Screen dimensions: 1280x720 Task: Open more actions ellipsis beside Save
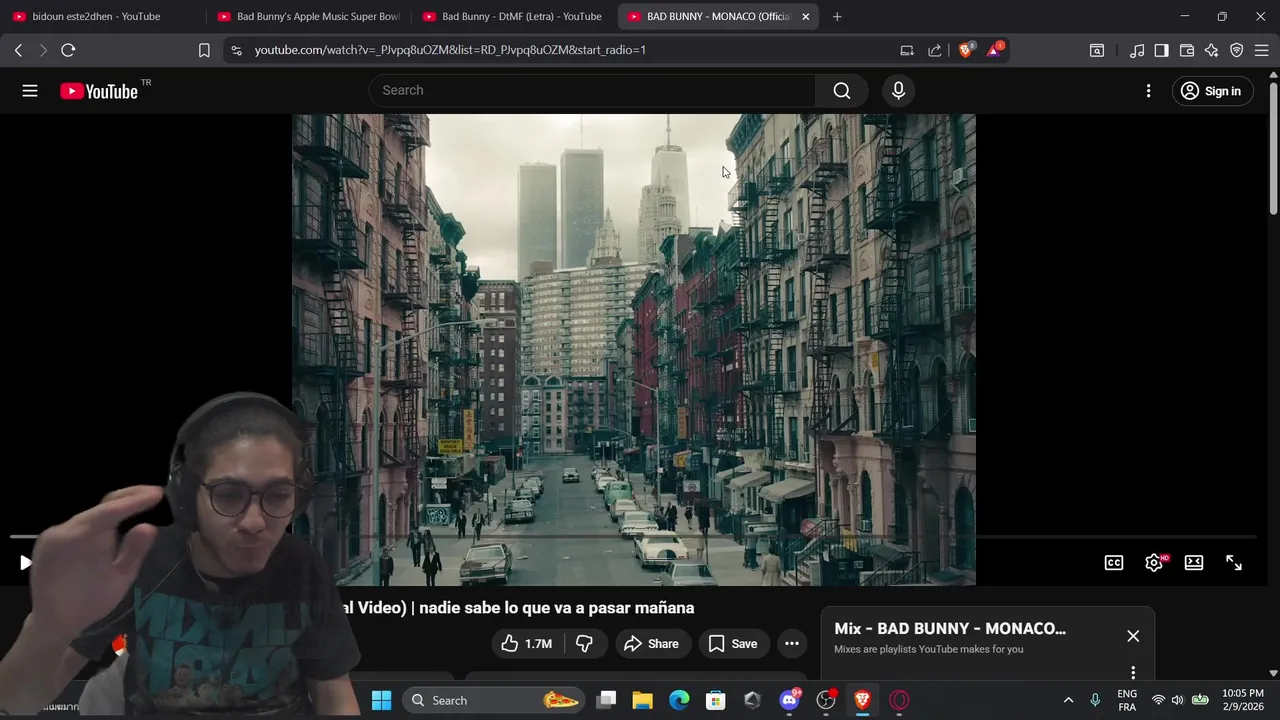click(792, 644)
